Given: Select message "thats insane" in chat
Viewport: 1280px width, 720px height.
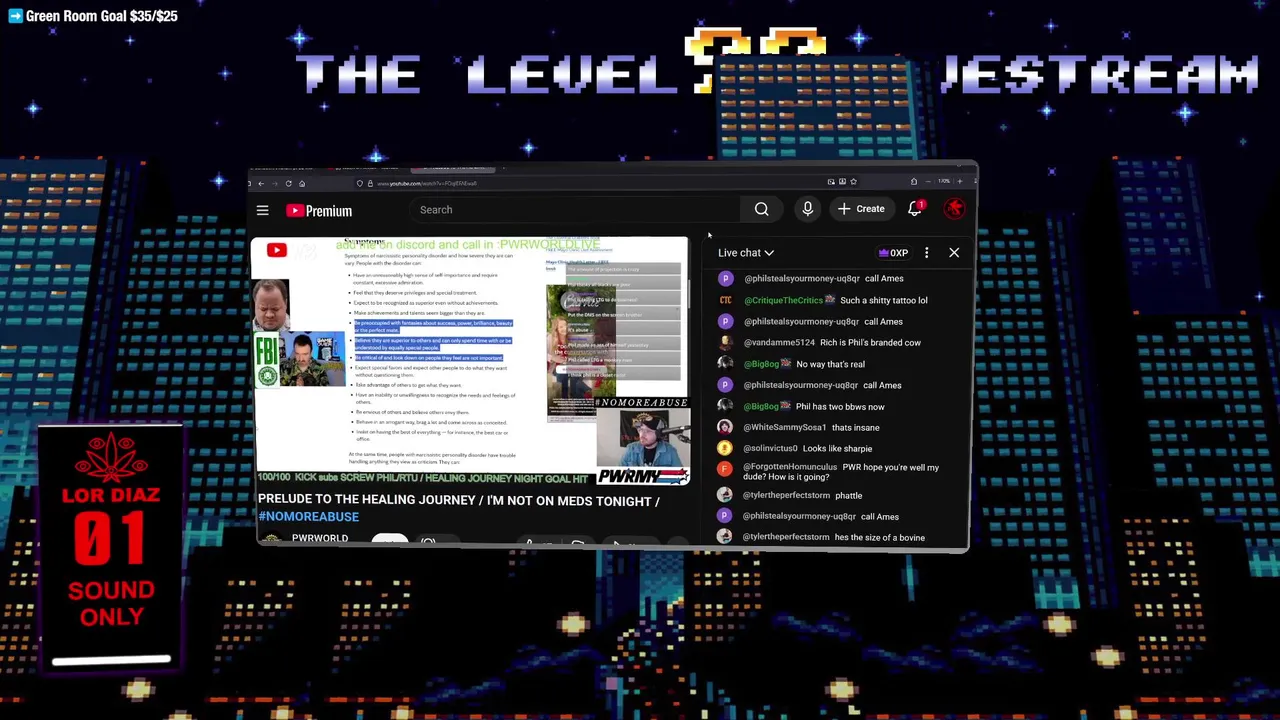Looking at the screenshot, I should (x=855, y=428).
